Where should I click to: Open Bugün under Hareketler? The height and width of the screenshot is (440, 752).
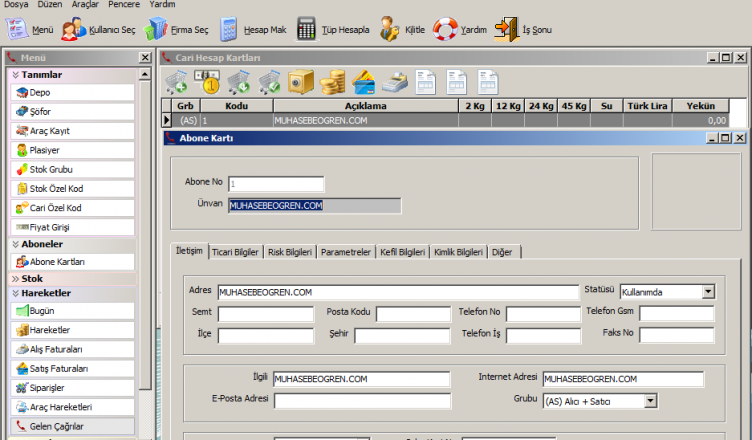click(72, 311)
